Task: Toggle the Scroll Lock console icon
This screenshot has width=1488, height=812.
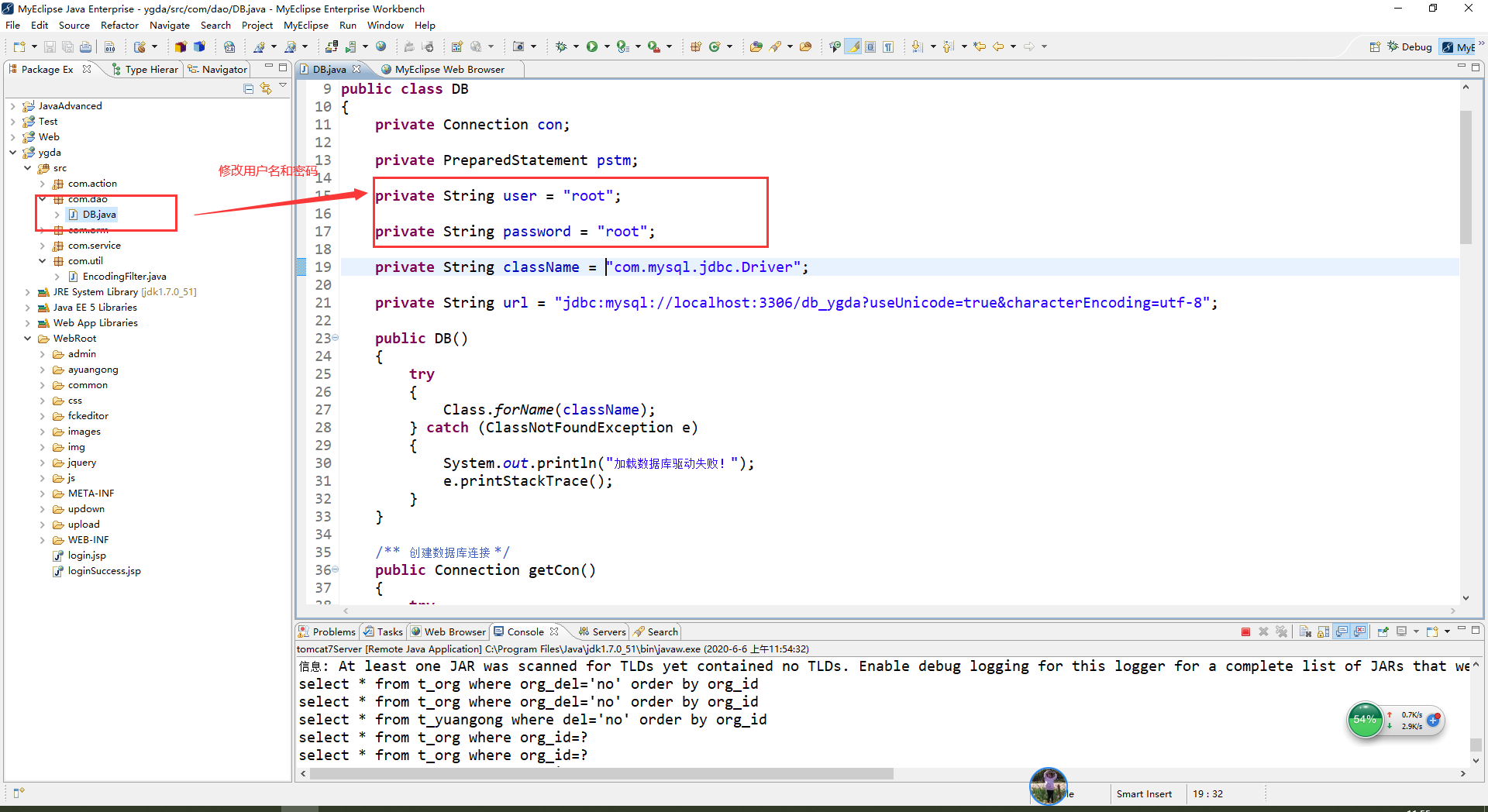Action: 1323,631
